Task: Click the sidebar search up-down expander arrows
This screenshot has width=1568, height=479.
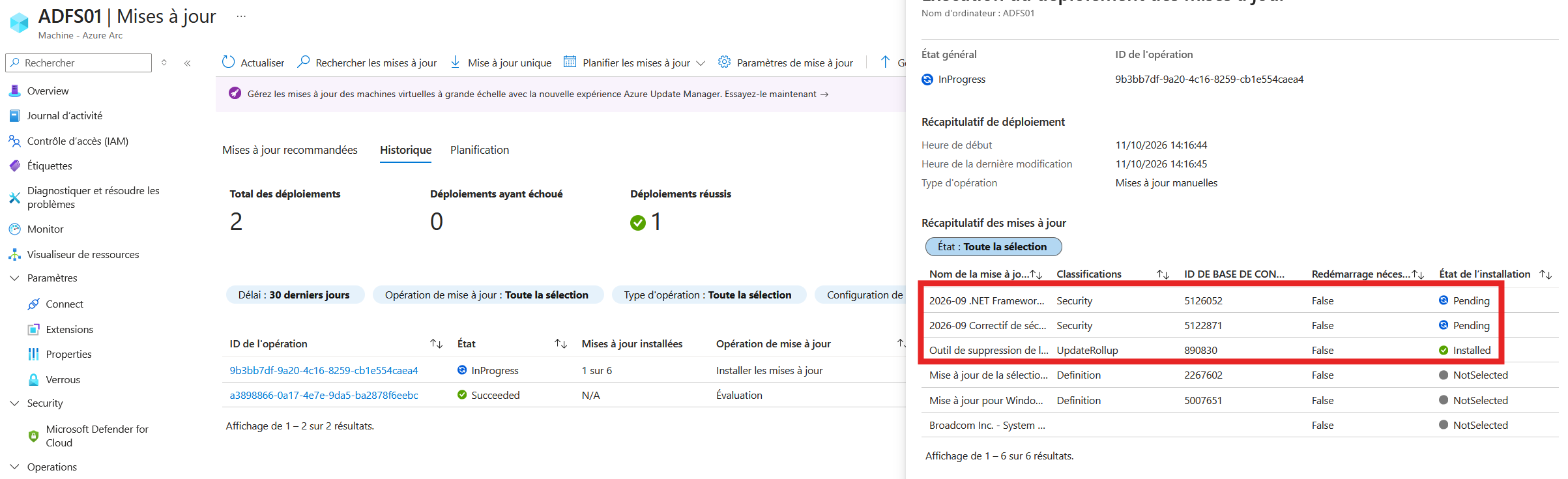Action: (164, 63)
